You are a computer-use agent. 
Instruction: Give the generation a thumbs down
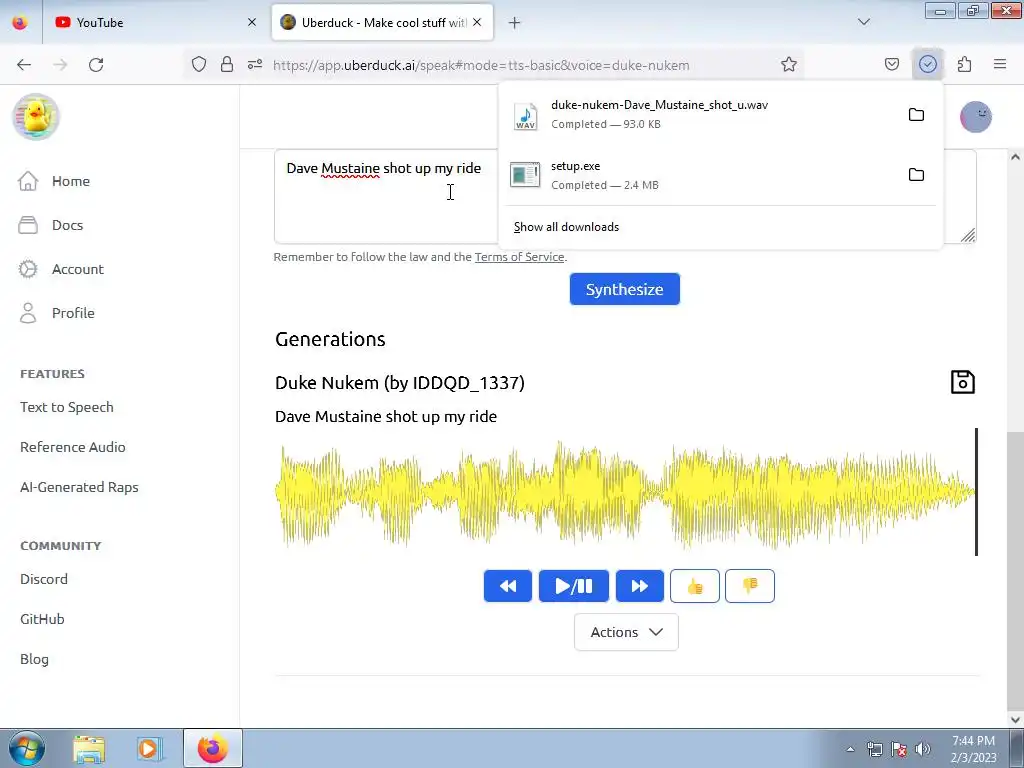pos(750,586)
